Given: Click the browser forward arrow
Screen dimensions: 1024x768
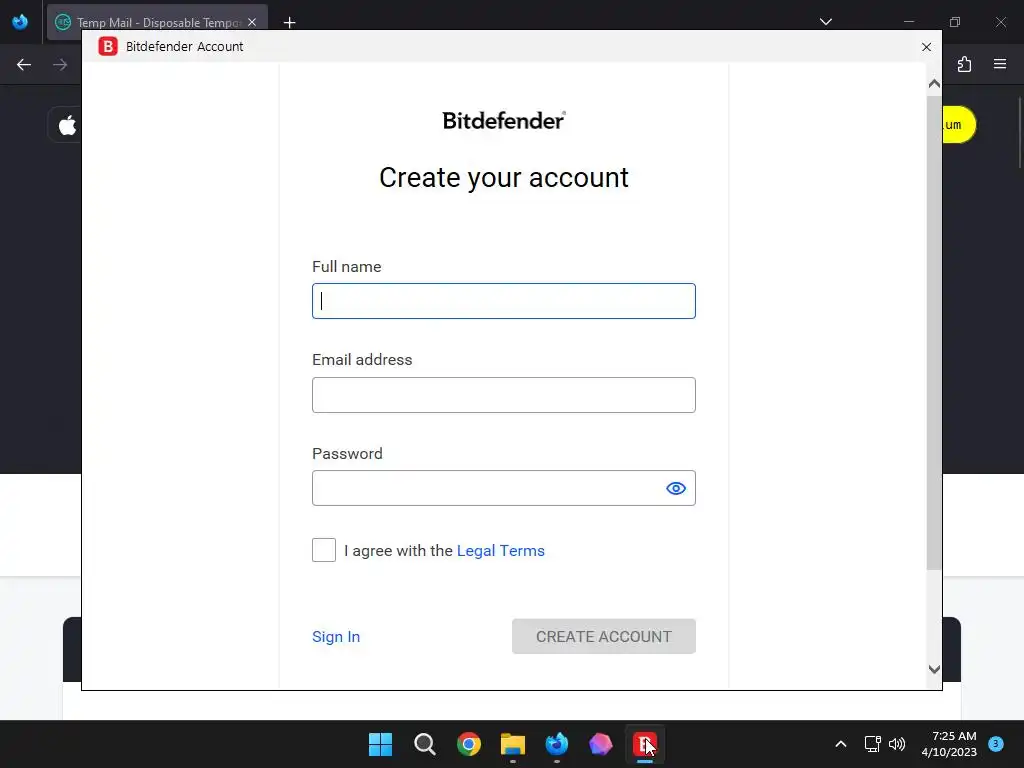Looking at the screenshot, I should 60,65.
